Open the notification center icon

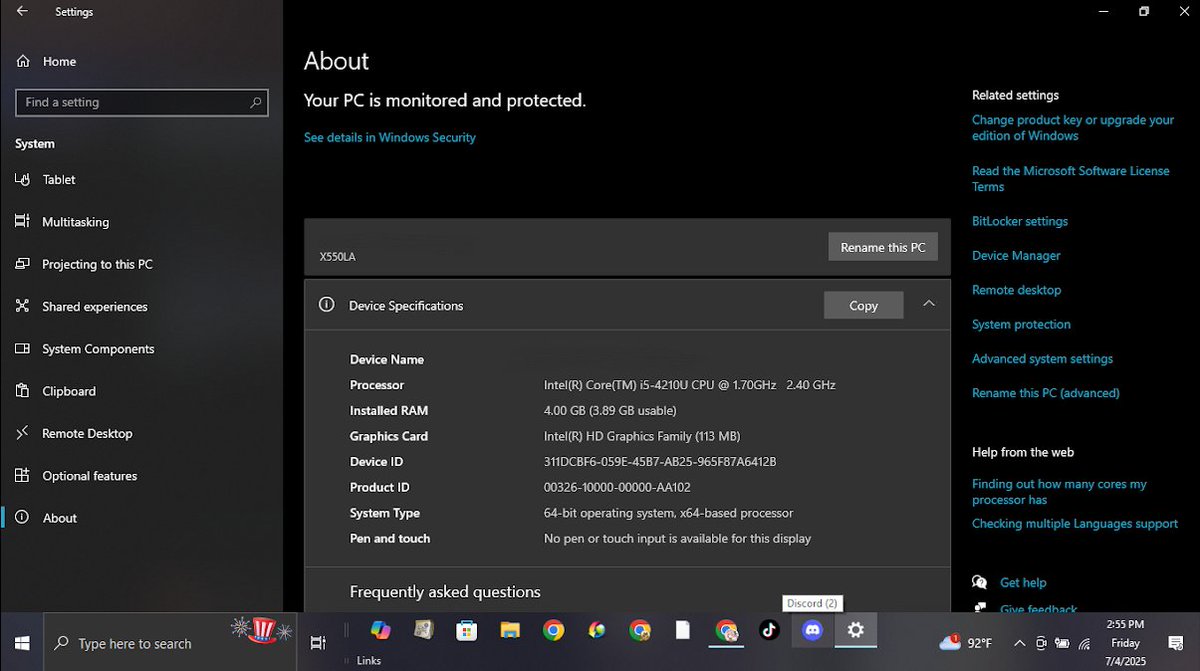1176,643
